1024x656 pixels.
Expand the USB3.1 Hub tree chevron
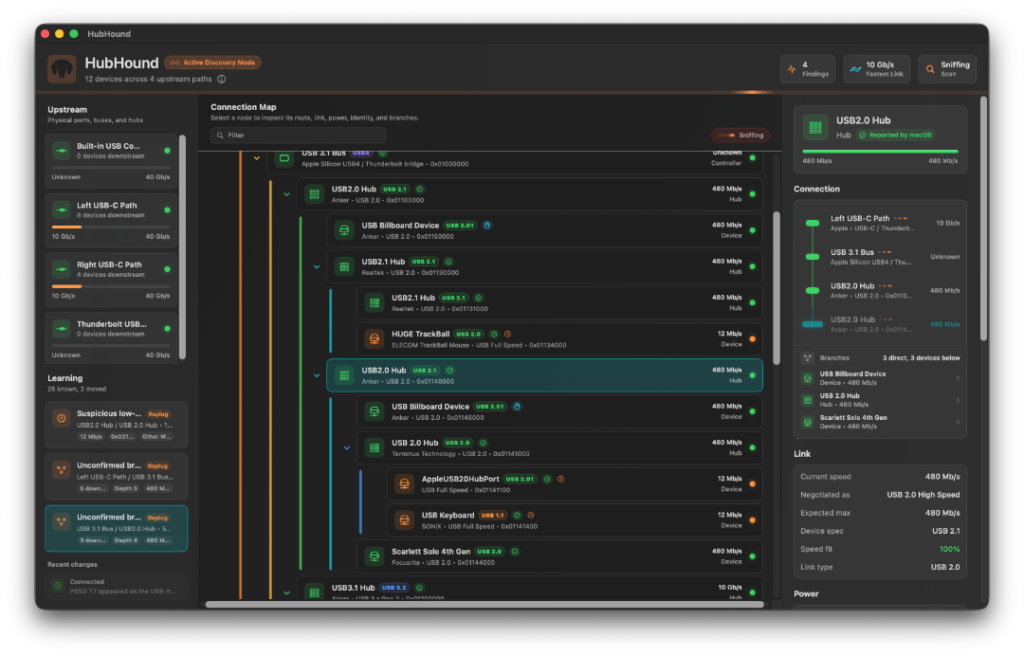(287, 593)
